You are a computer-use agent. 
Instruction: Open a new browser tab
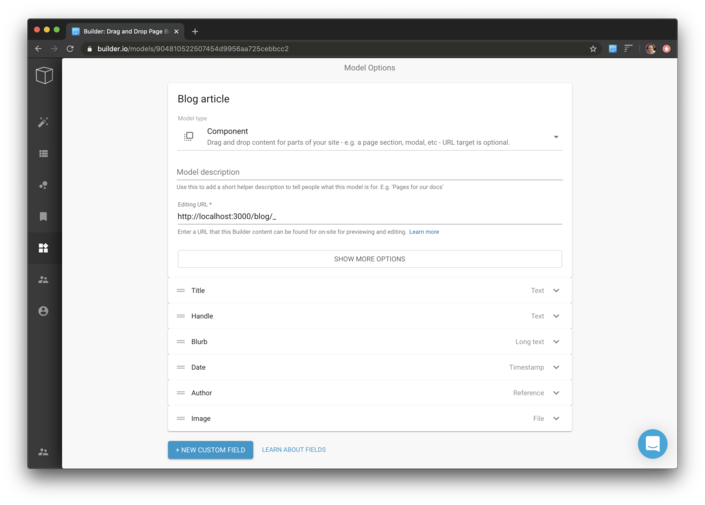(x=195, y=31)
